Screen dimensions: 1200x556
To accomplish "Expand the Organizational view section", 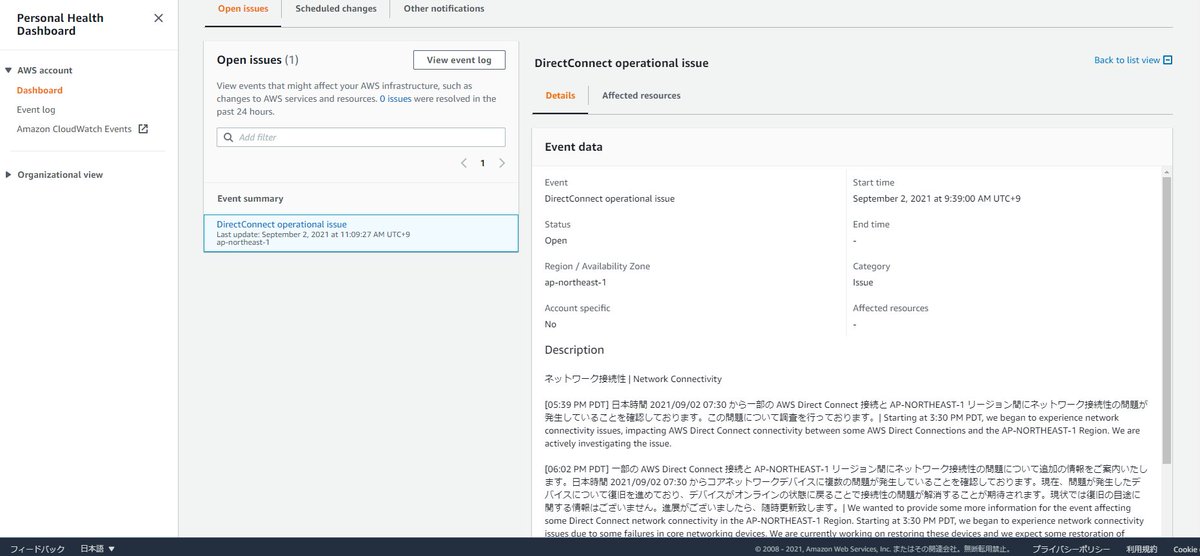I will [x=9, y=175].
